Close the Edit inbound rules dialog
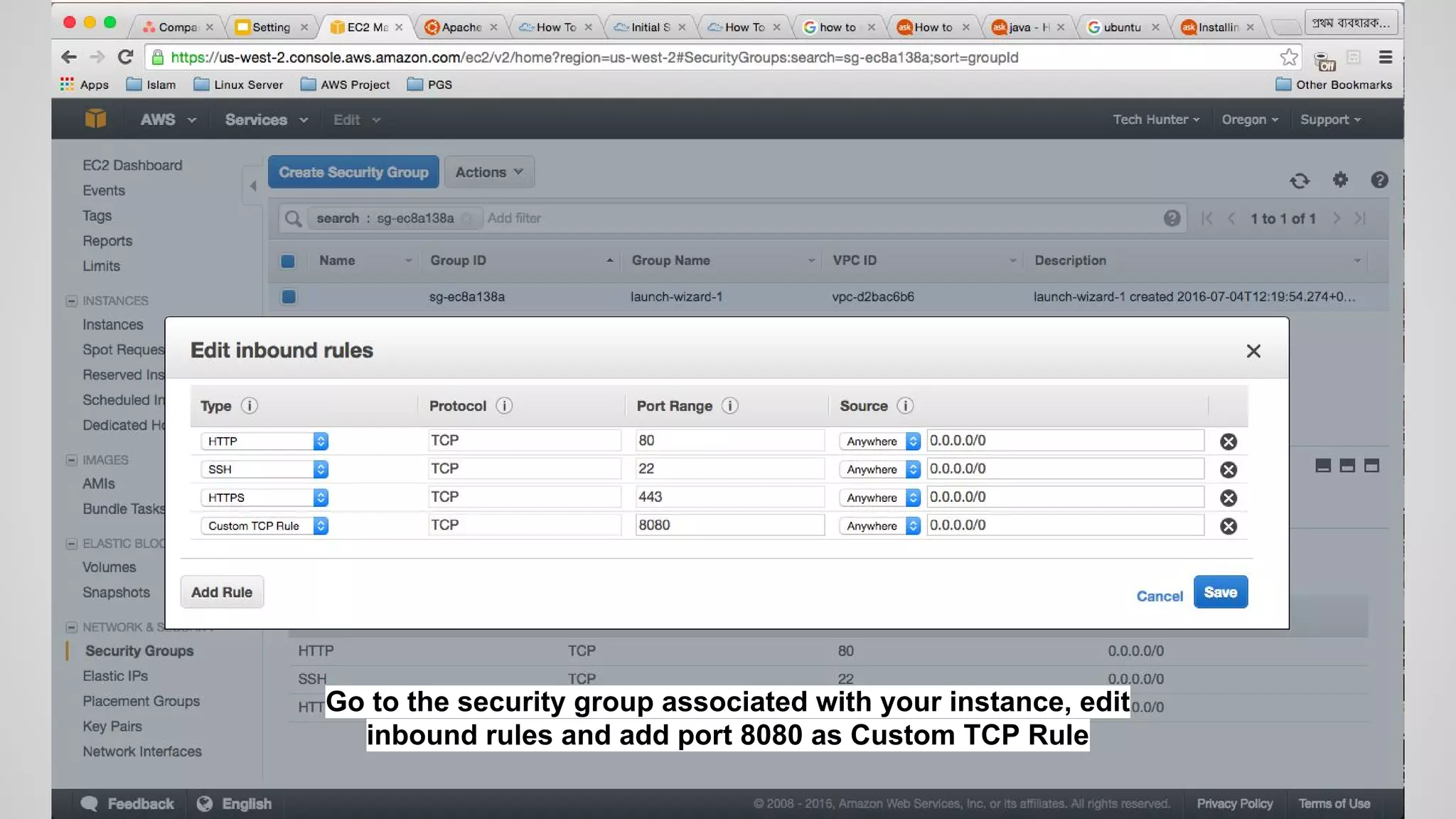Image resolution: width=1456 pixels, height=819 pixels. click(1253, 351)
